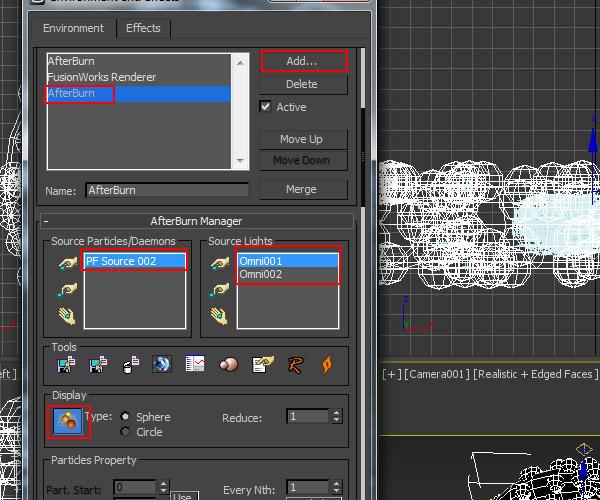
Task: Click the second save/load disk icon in Tools
Action: coord(98,364)
